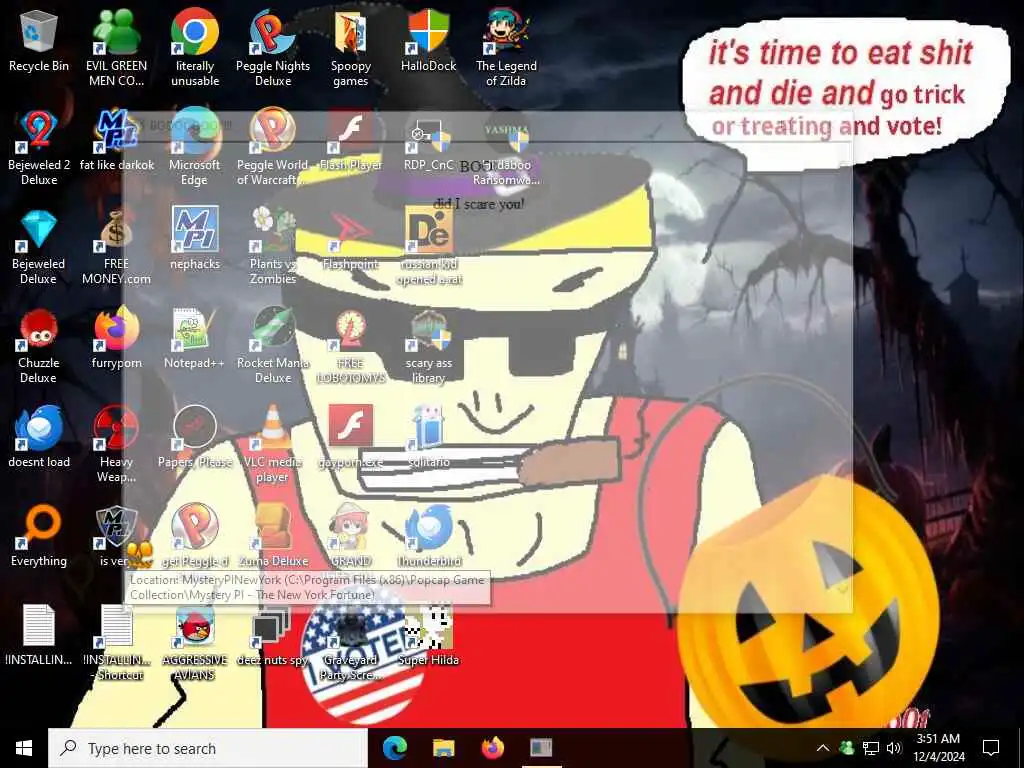This screenshot has width=1024, height=768.
Task: Click the green messenger tray icon
Action: point(846,748)
